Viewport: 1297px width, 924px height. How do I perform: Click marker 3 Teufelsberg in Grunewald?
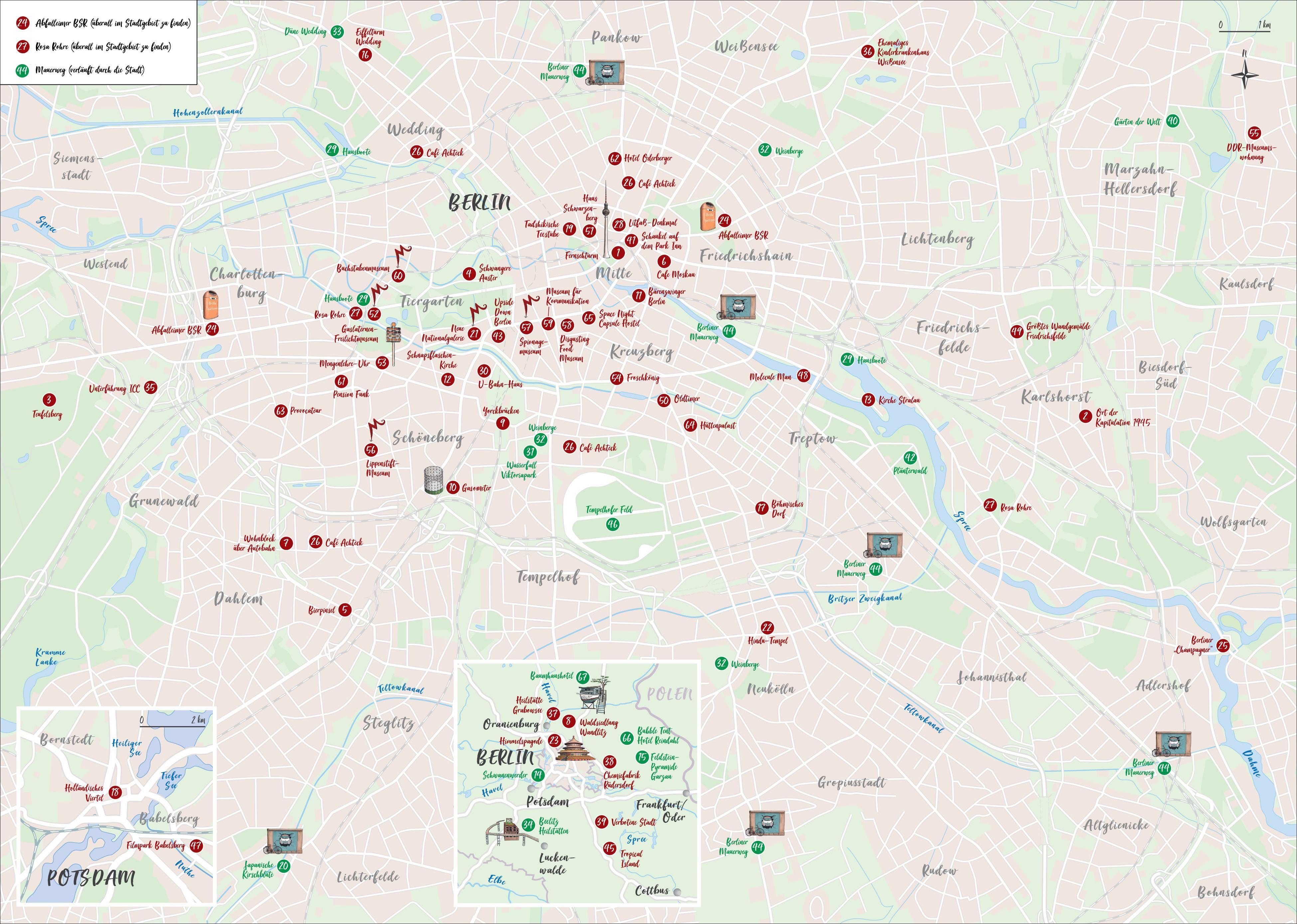pyautogui.click(x=50, y=399)
